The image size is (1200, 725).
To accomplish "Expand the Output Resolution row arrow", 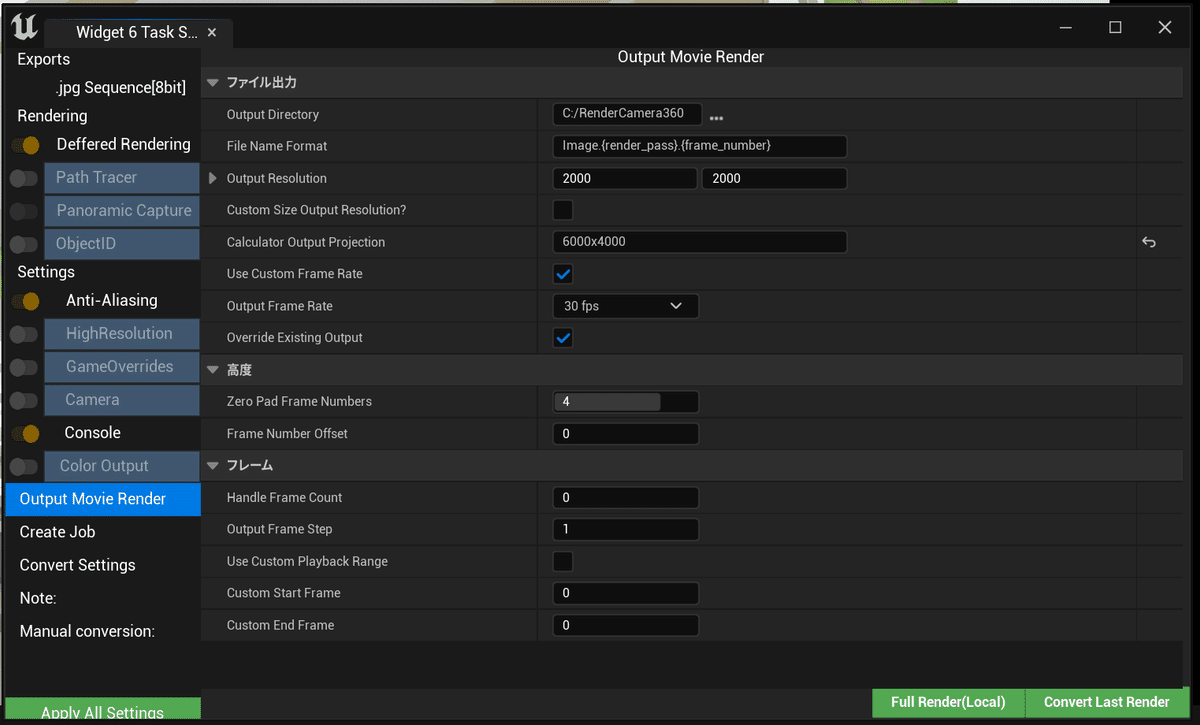I will 212,178.
